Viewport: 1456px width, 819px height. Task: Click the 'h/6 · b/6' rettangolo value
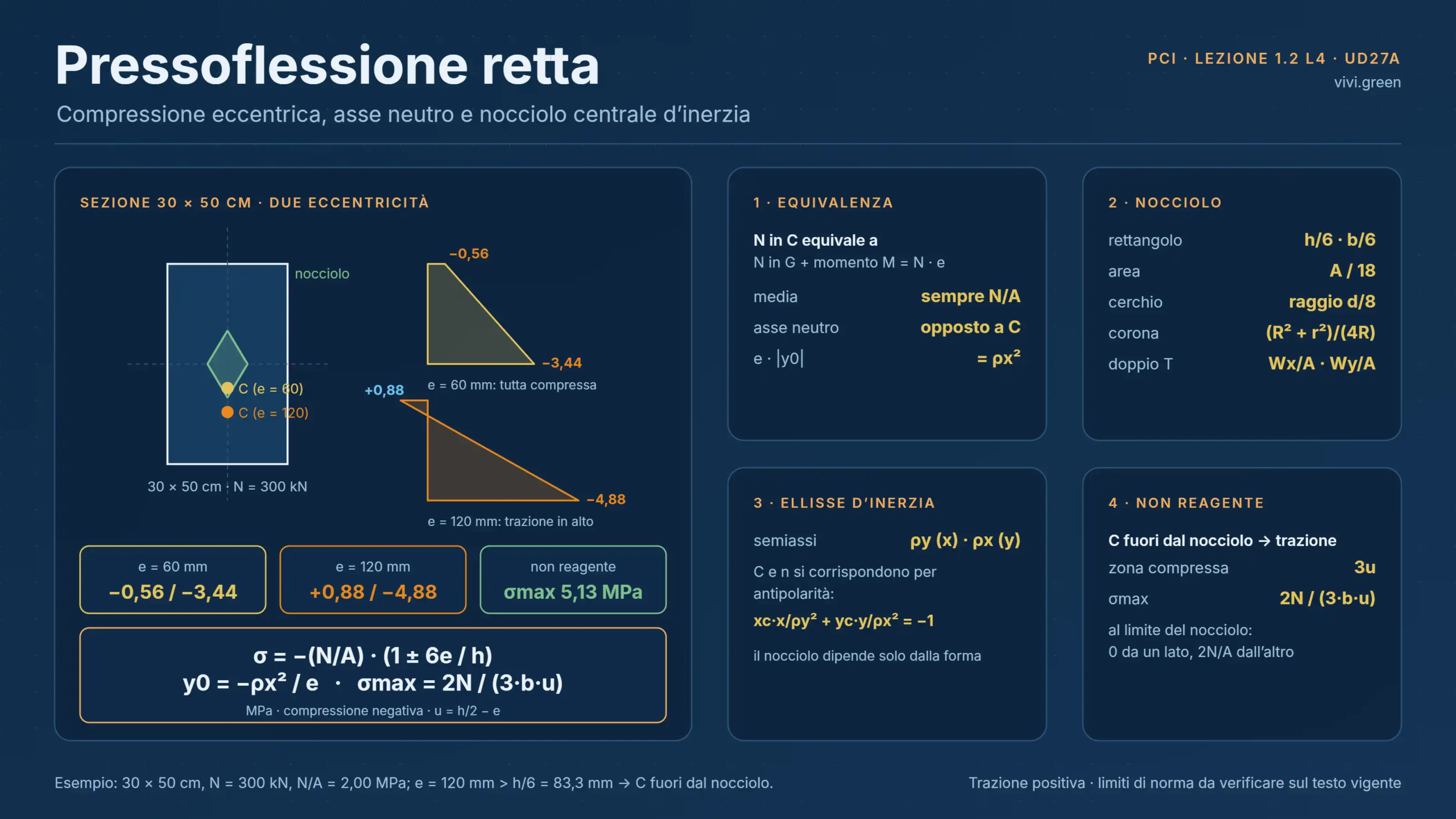[1339, 239]
